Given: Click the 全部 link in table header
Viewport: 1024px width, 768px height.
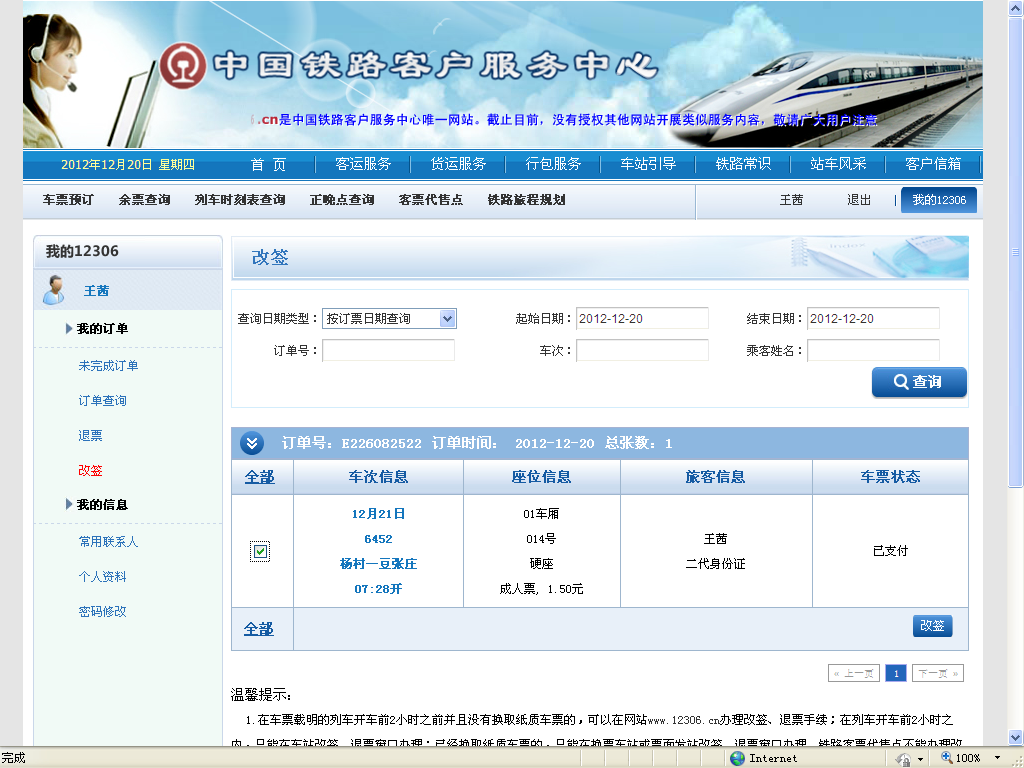Looking at the screenshot, I should [x=259, y=477].
